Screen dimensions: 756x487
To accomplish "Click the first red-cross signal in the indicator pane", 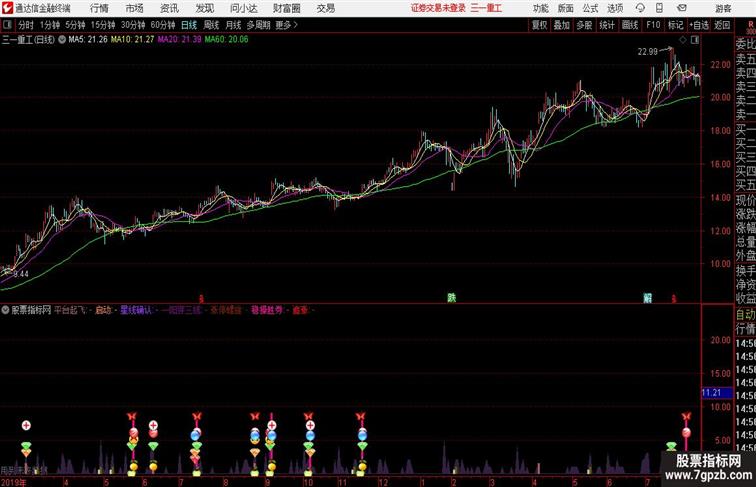I will (26, 425).
